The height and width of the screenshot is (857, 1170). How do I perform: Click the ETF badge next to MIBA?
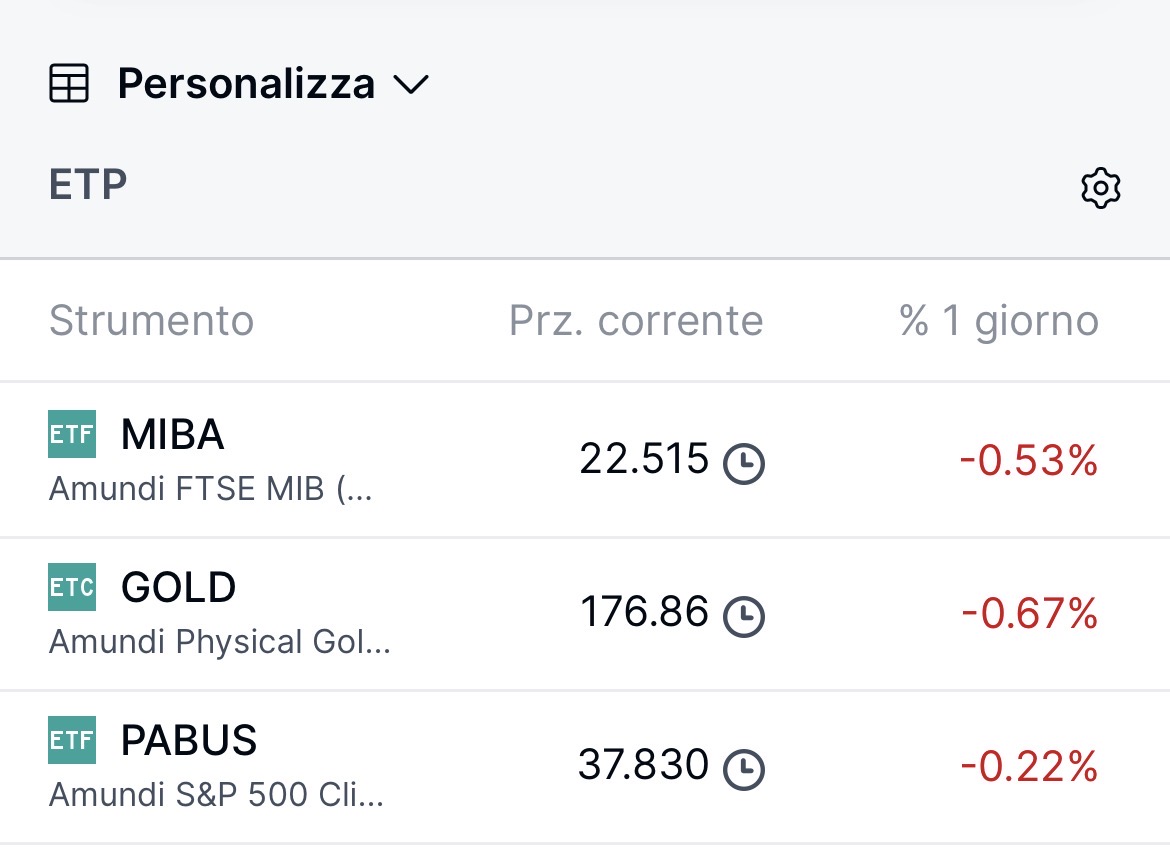72,434
